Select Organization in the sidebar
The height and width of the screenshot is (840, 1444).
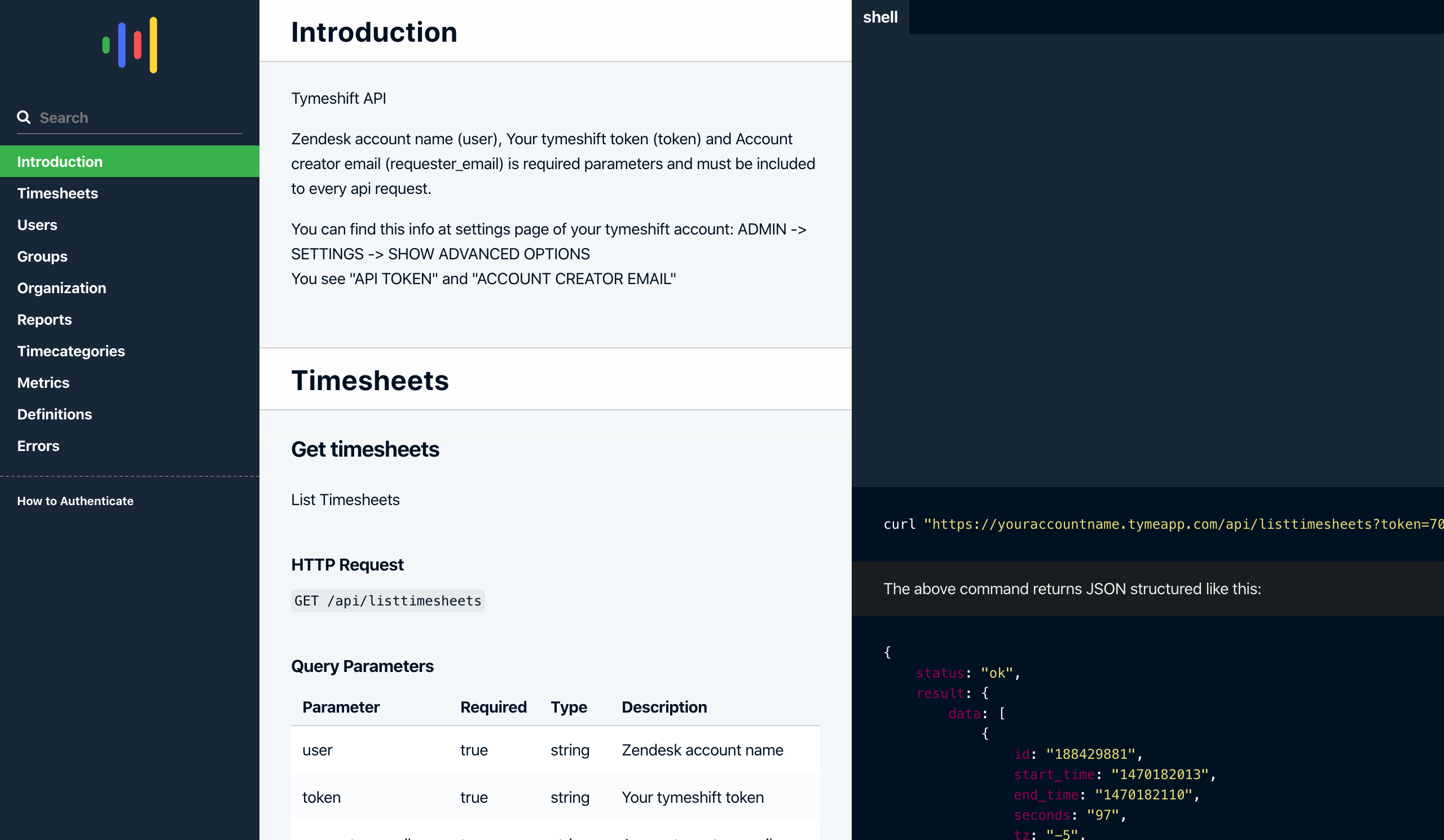pos(130,288)
